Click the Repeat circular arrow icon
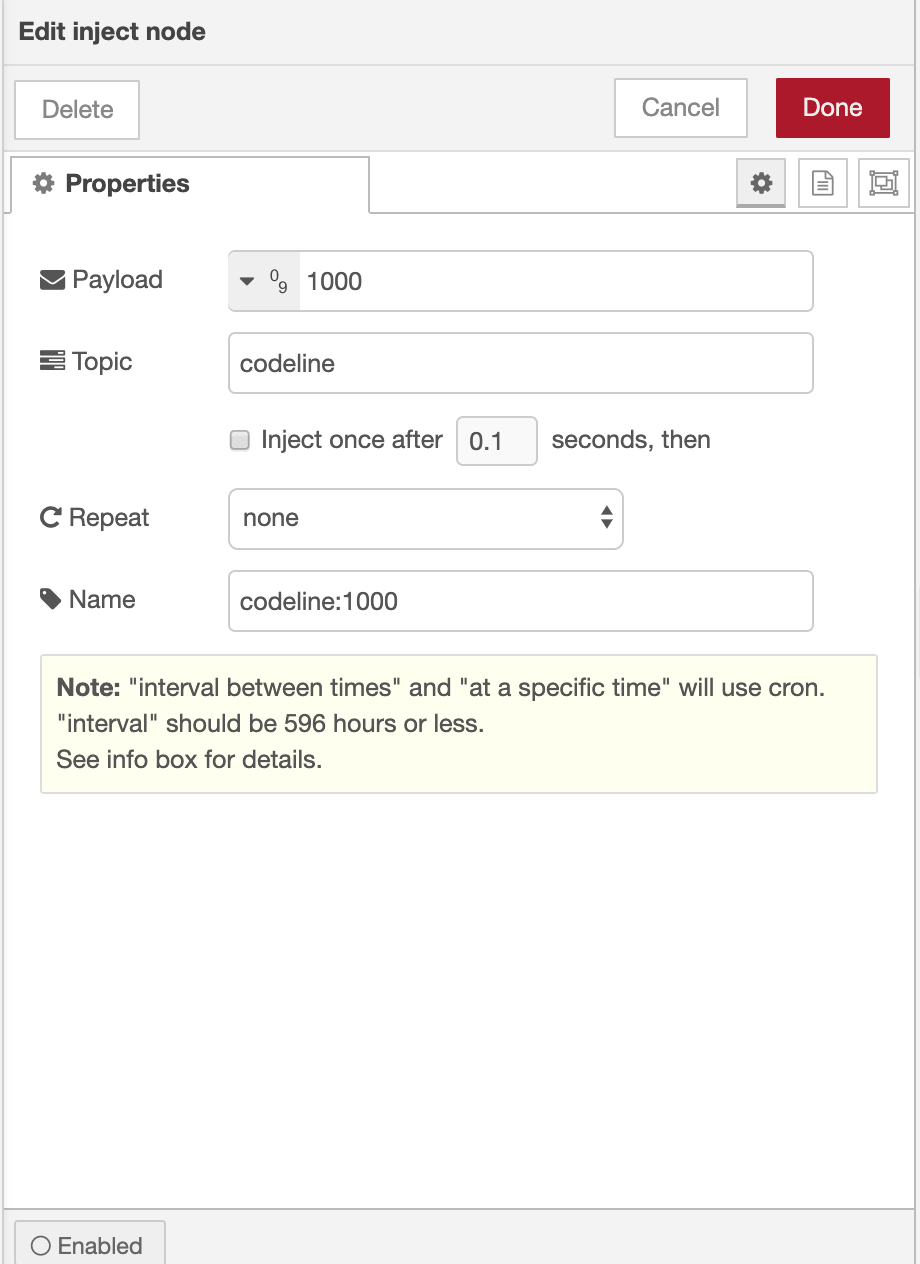The image size is (920, 1264). pos(50,518)
